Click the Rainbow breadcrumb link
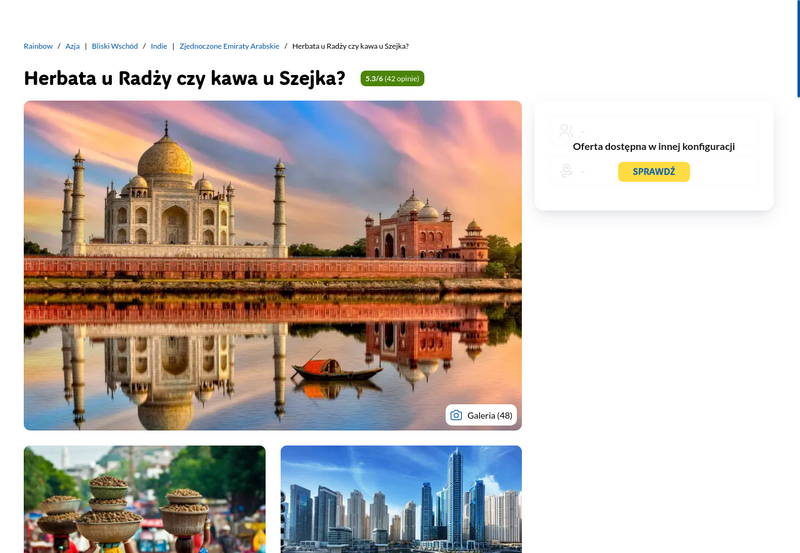800x553 pixels. tap(38, 46)
